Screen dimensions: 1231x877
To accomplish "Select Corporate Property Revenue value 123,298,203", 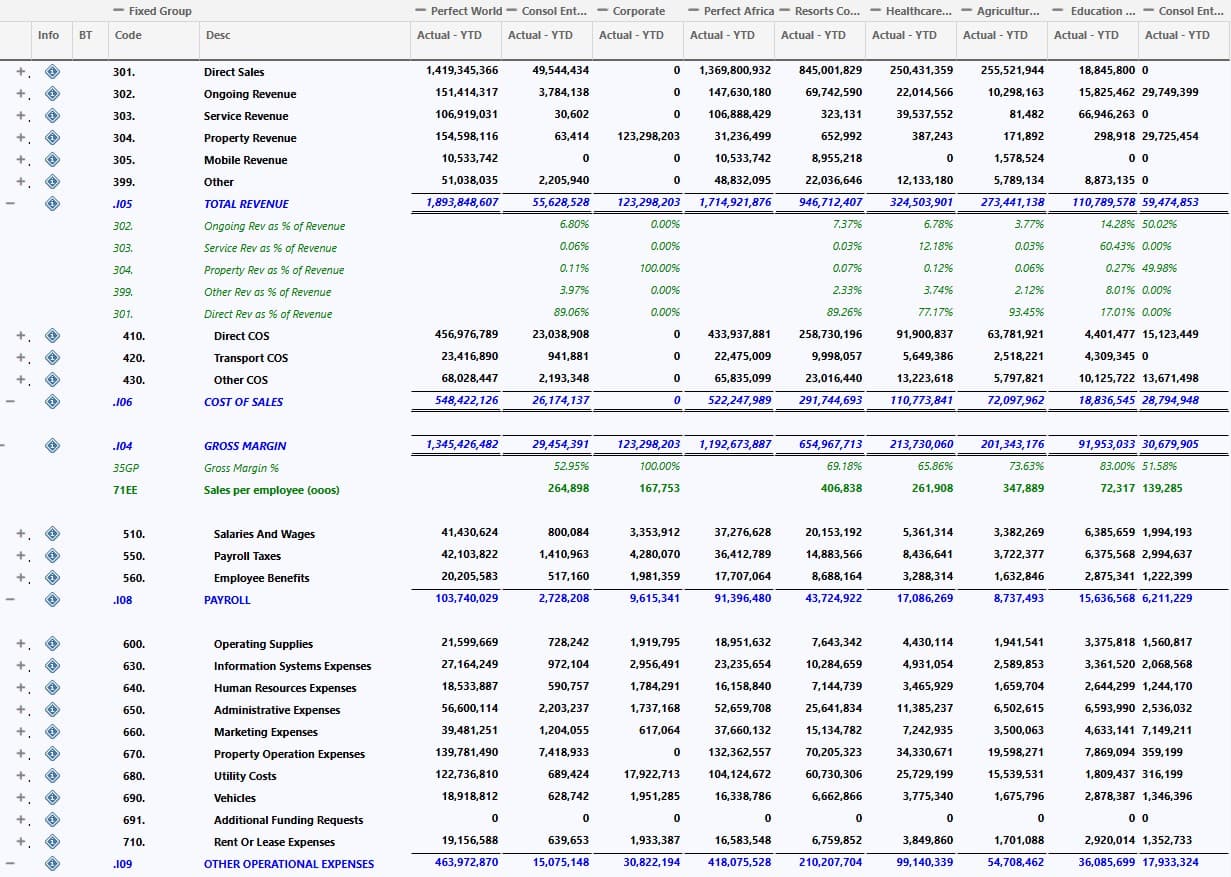I will pos(649,136).
